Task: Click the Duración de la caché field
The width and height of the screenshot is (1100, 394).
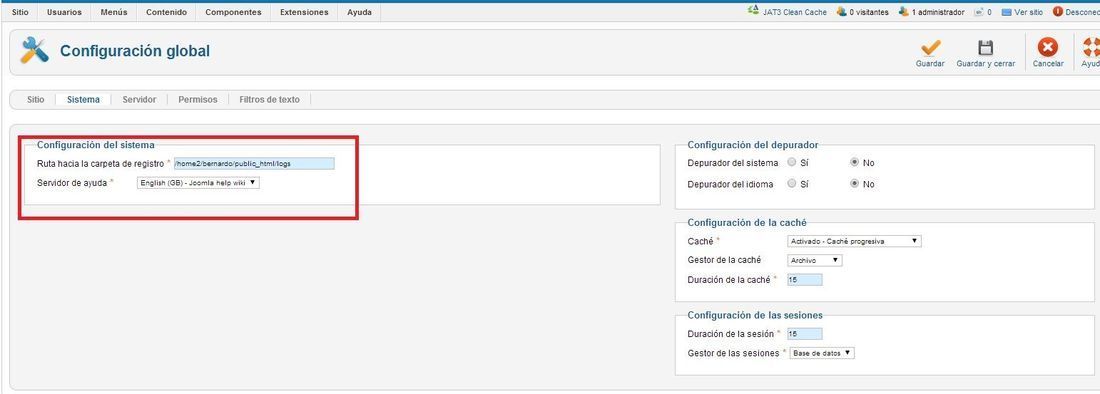Action: coord(805,280)
